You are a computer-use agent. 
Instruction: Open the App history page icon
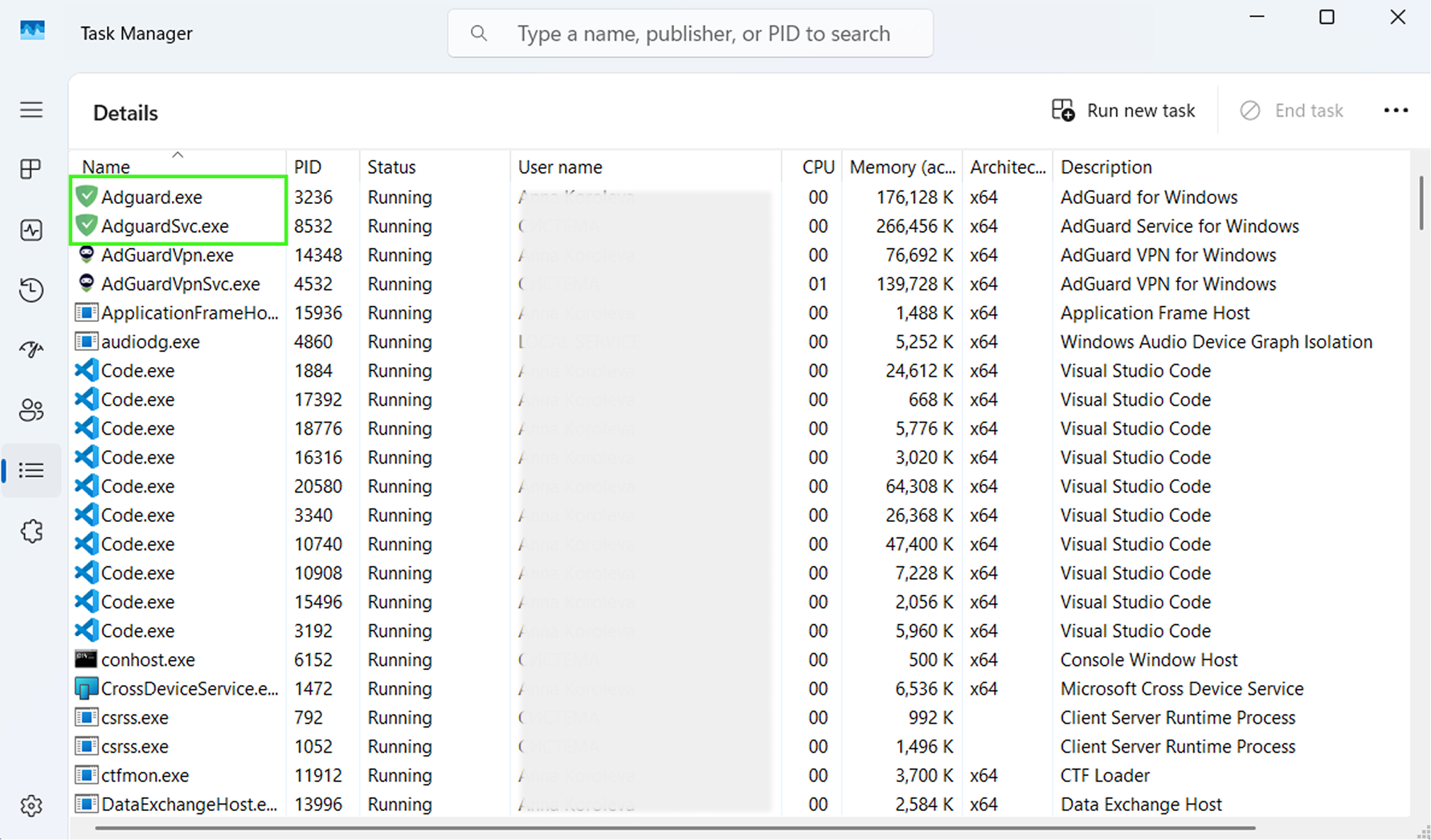pyautogui.click(x=31, y=290)
